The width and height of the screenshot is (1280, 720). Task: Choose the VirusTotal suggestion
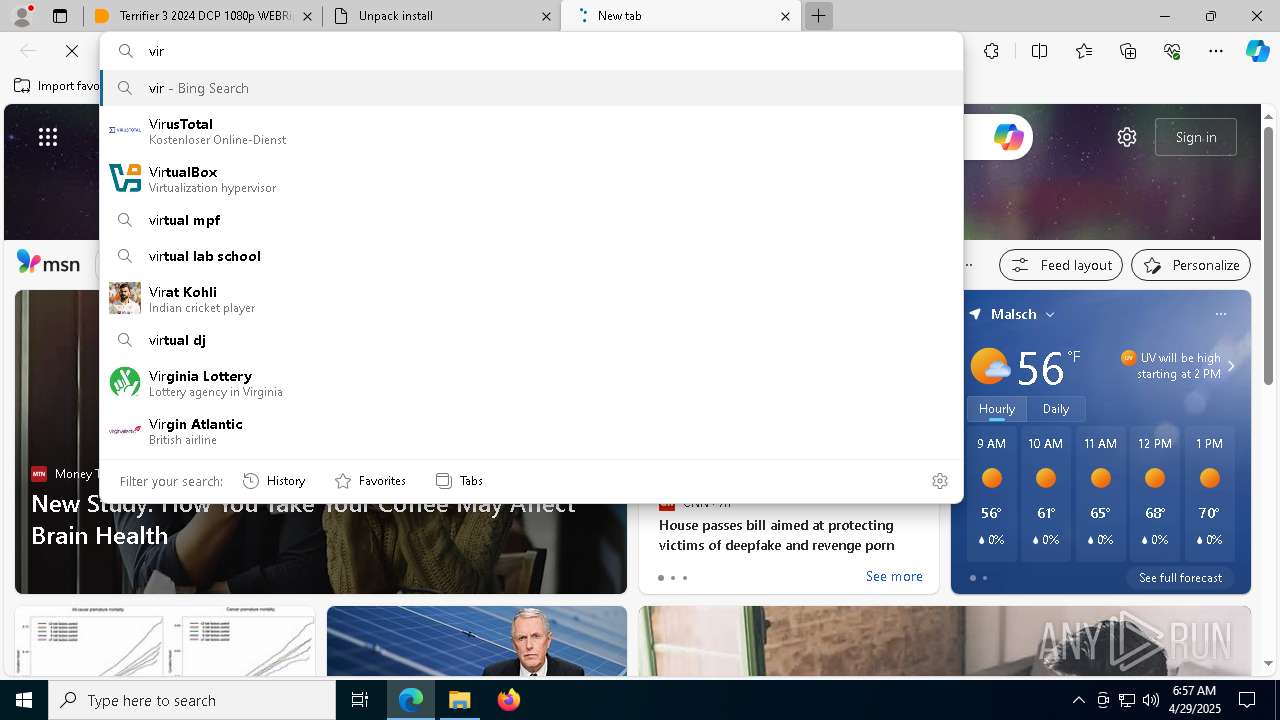tap(531, 131)
